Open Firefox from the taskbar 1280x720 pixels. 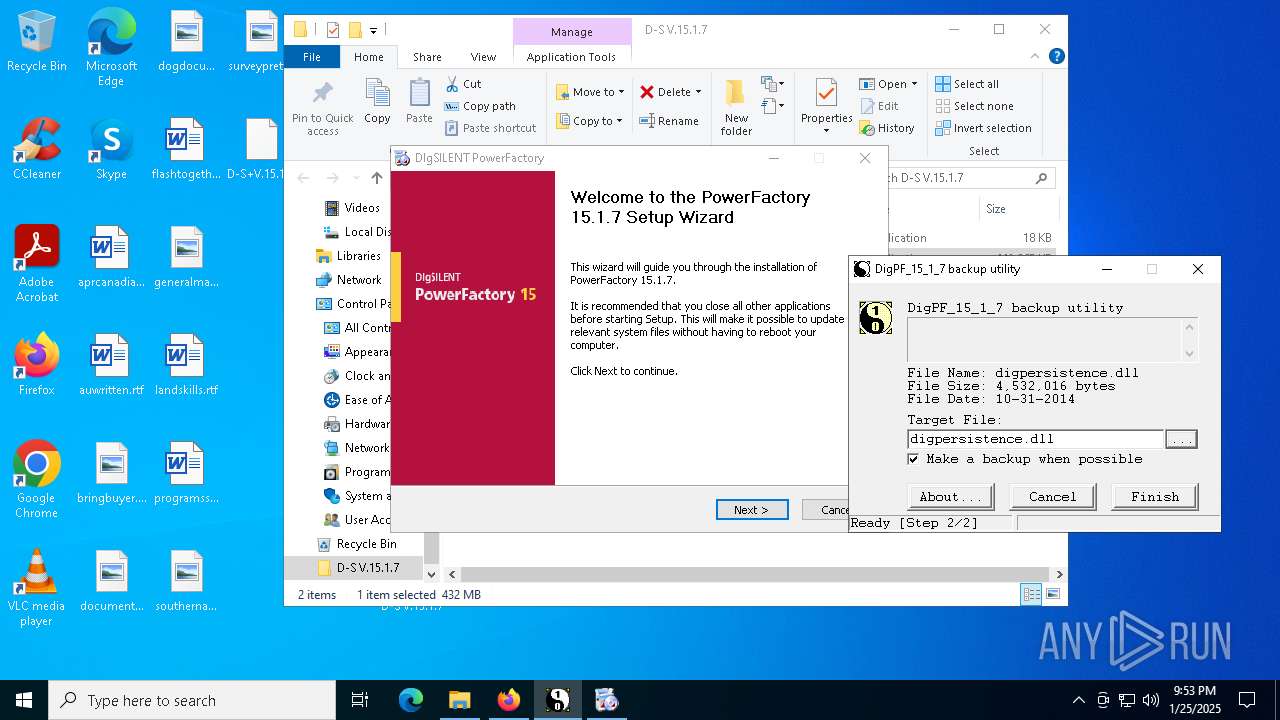click(x=508, y=700)
